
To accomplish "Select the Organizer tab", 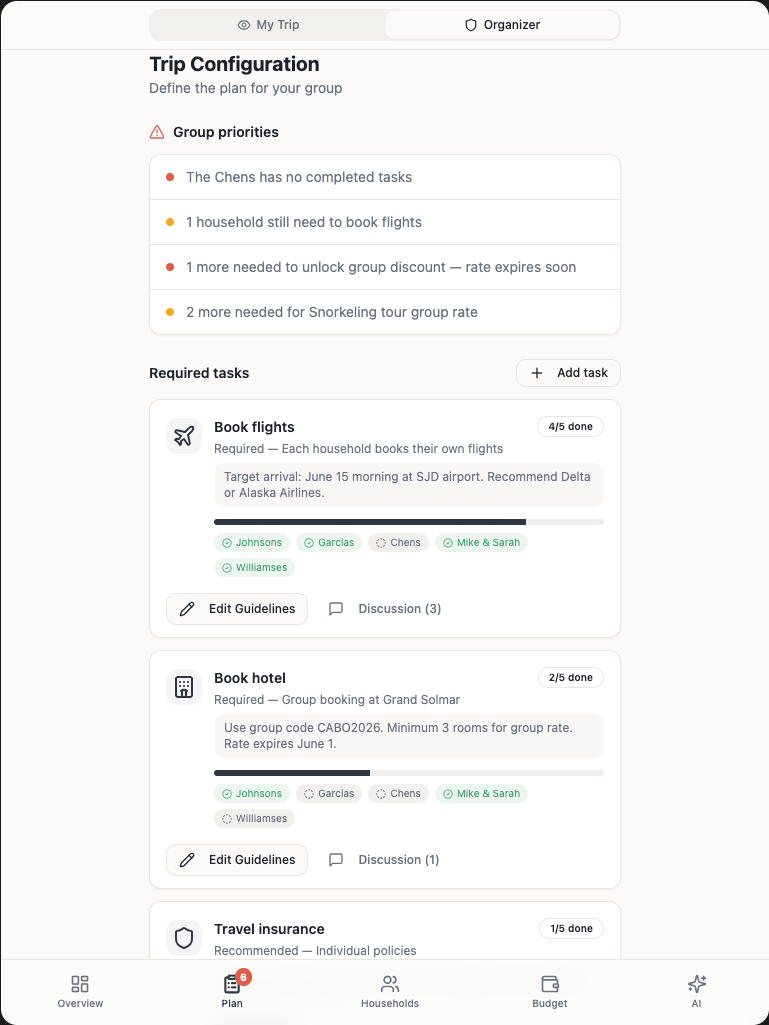I will pos(502,25).
